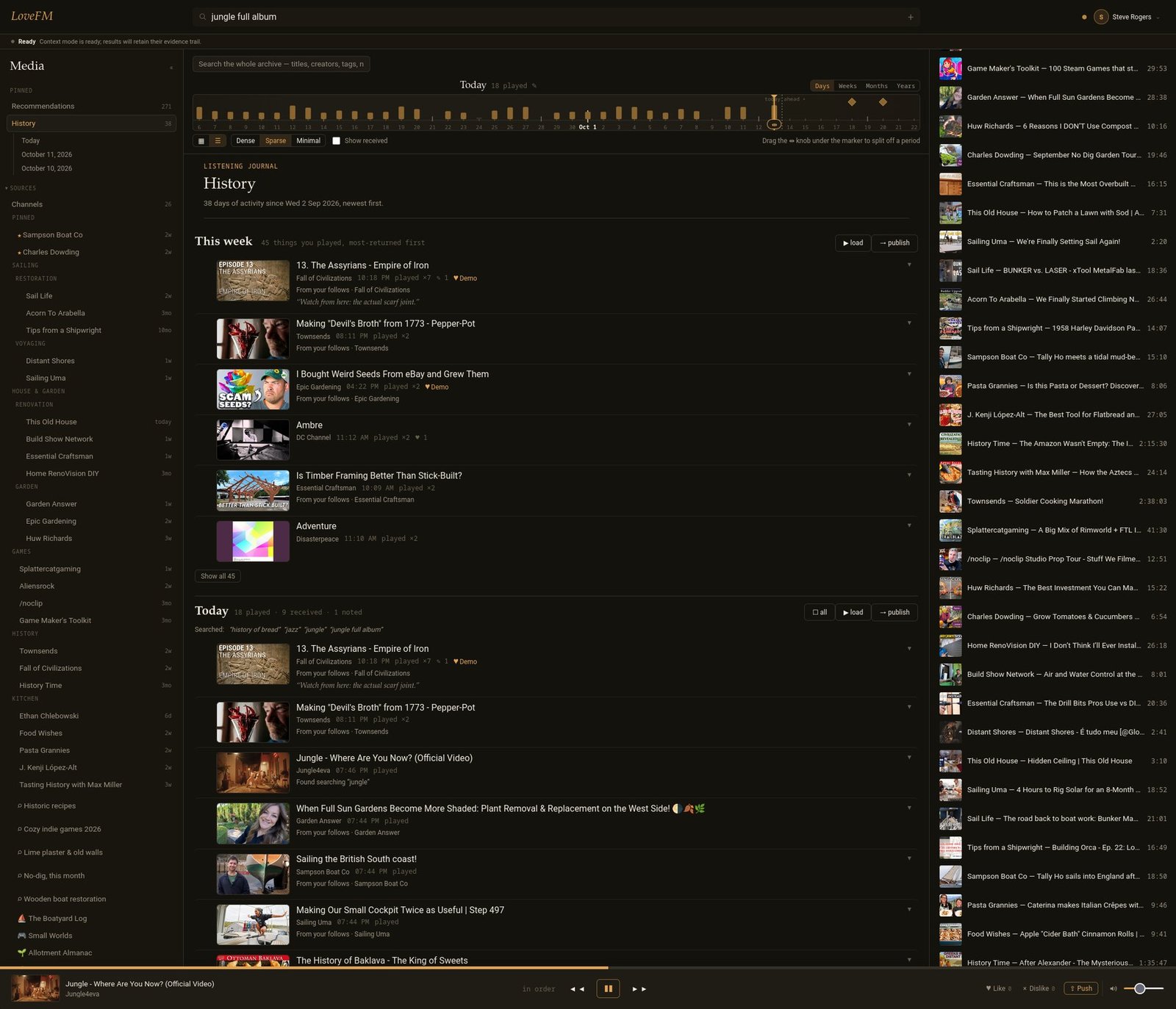Adjust the volume slider
The width and height of the screenshot is (1176, 1009).
(1144, 988)
